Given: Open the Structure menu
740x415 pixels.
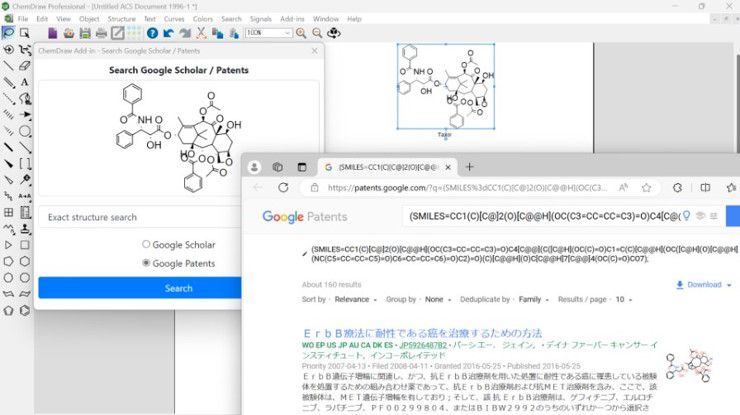Looking at the screenshot, I should [121, 19].
